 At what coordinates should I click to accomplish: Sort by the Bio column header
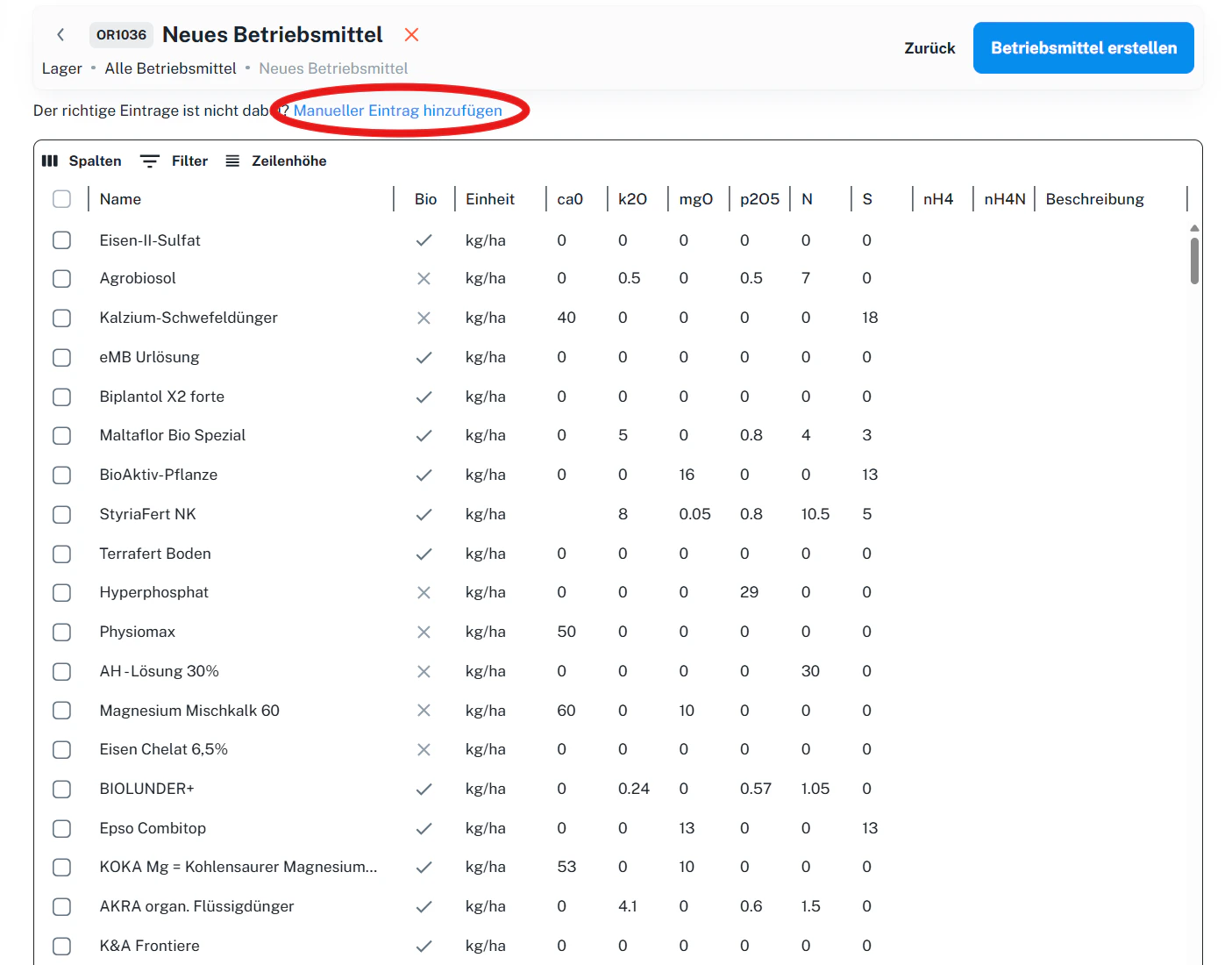click(x=425, y=199)
